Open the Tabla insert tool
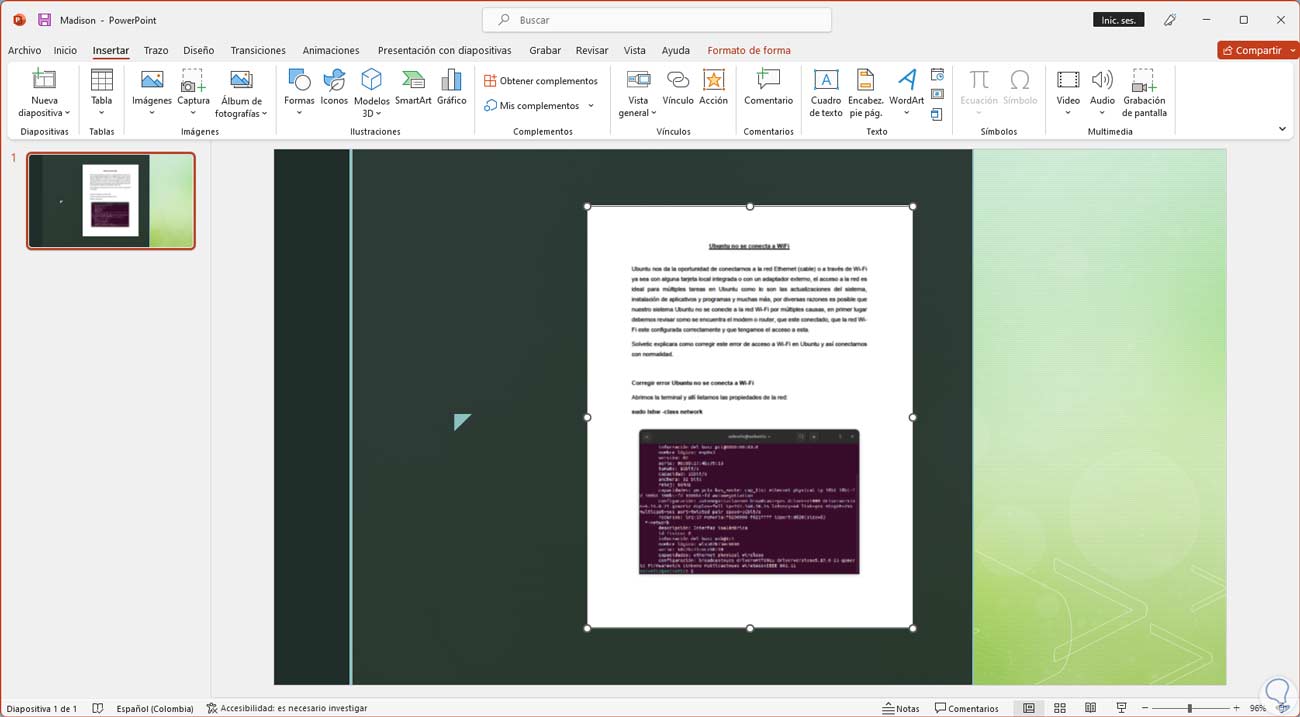Viewport: 1300px width, 717px height. click(101, 93)
